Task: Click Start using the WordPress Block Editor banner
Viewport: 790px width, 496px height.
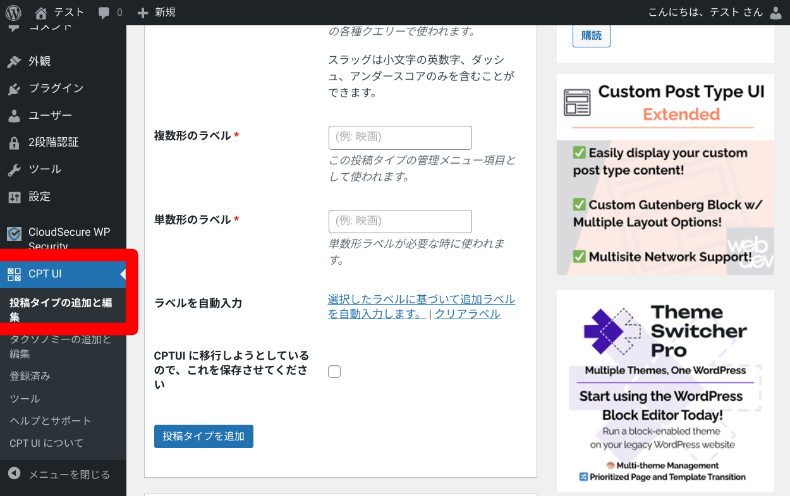Action: coord(662,406)
